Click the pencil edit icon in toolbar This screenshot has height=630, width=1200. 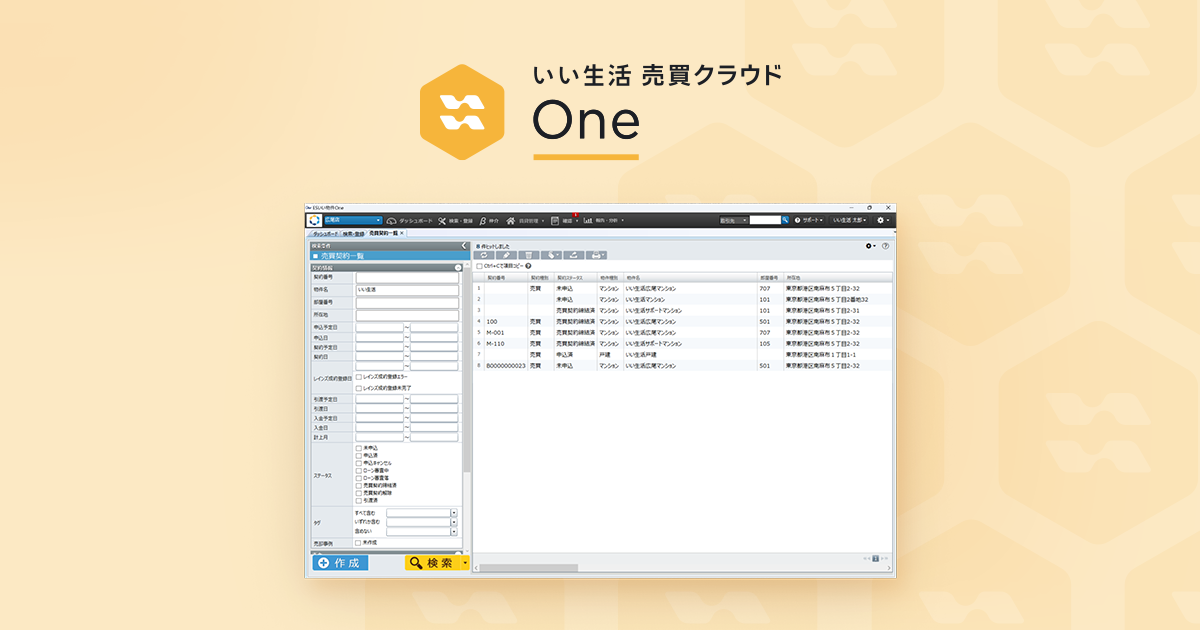point(506,255)
